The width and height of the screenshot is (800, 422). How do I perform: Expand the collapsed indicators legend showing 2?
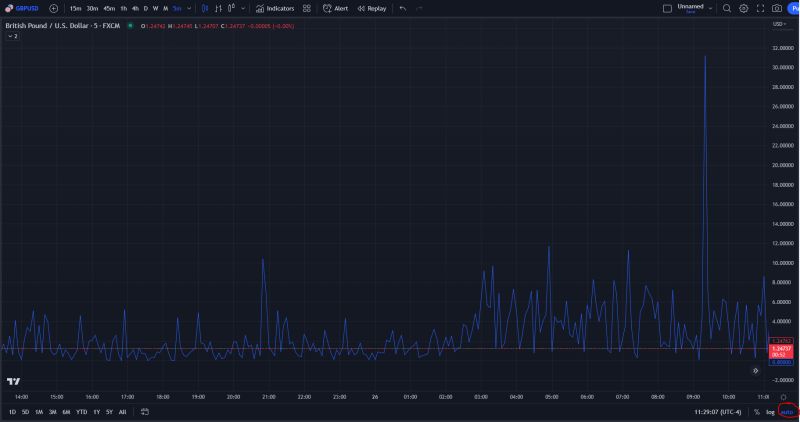(x=13, y=36)
